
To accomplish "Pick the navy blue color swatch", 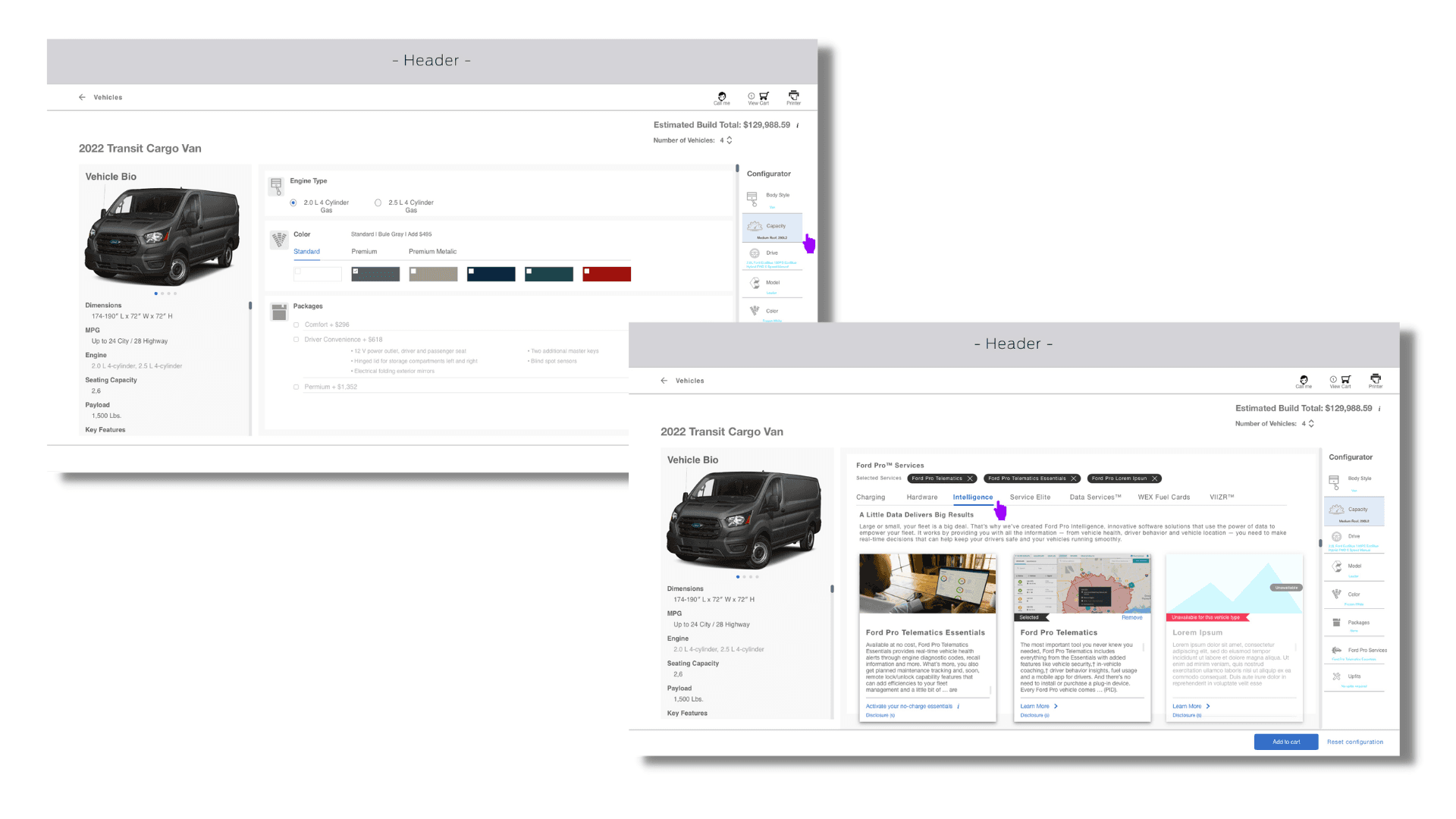I will (x=491, y=275).
